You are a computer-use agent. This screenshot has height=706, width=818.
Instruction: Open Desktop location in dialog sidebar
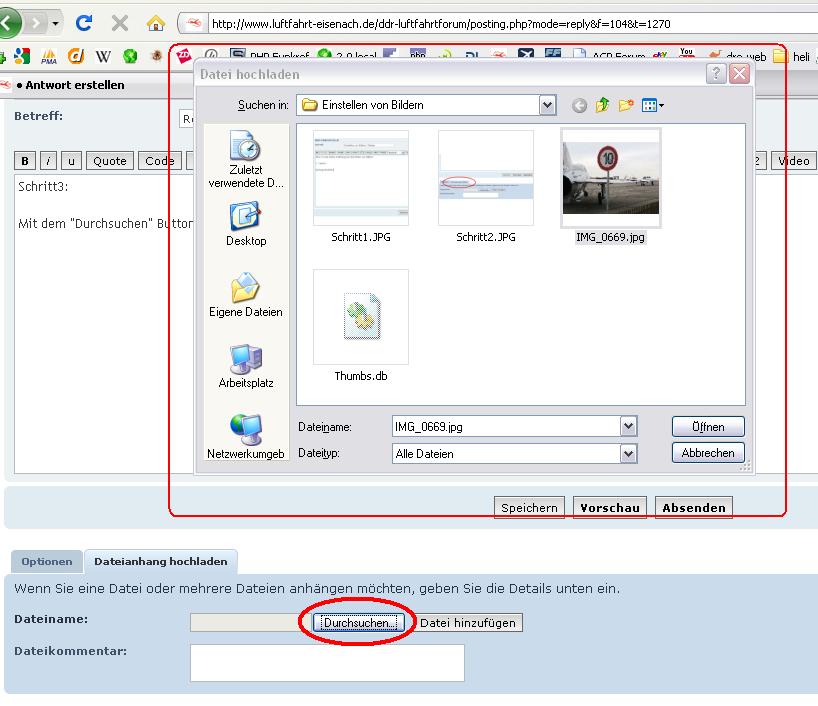click(246, 224)
